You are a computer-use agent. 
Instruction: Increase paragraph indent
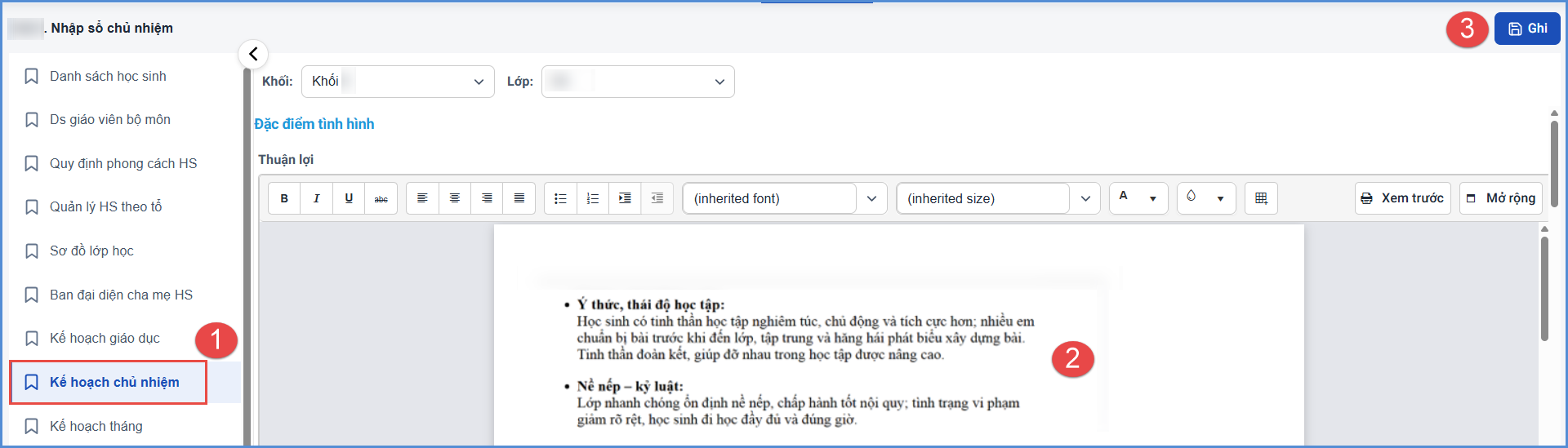[625, 198]
